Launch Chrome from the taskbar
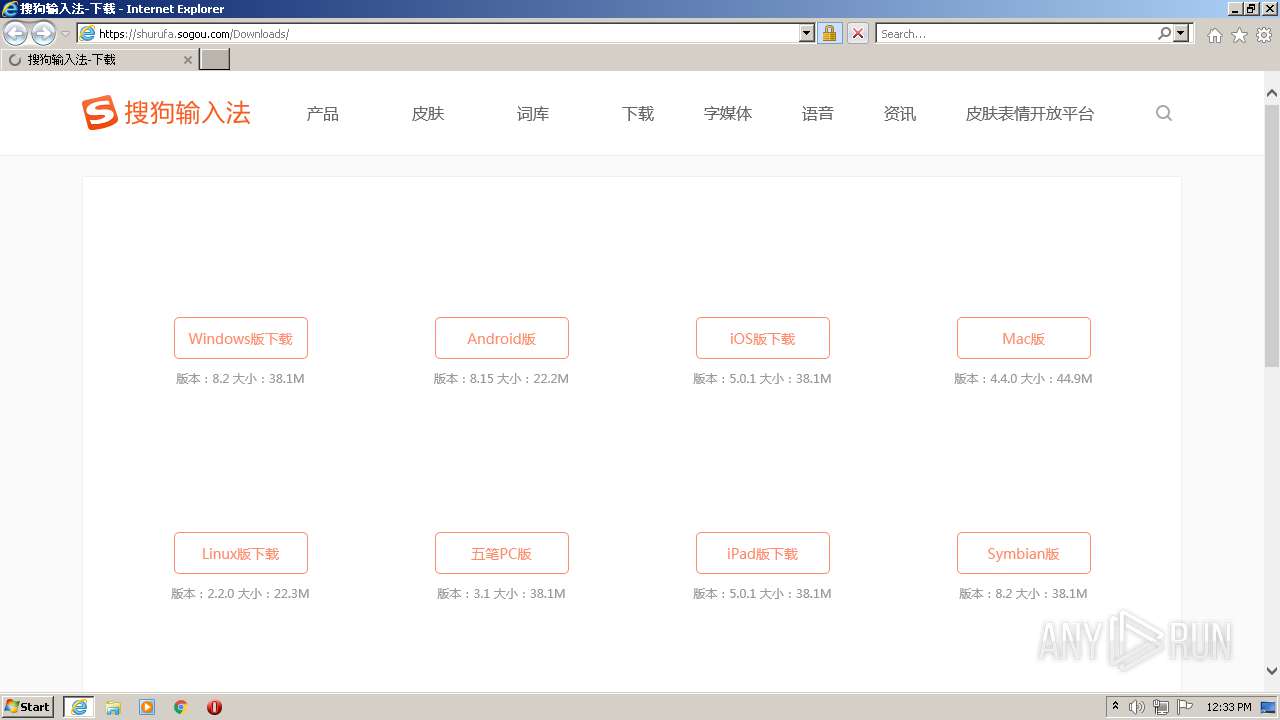1280x720 pixels. (x=181, y=707)
